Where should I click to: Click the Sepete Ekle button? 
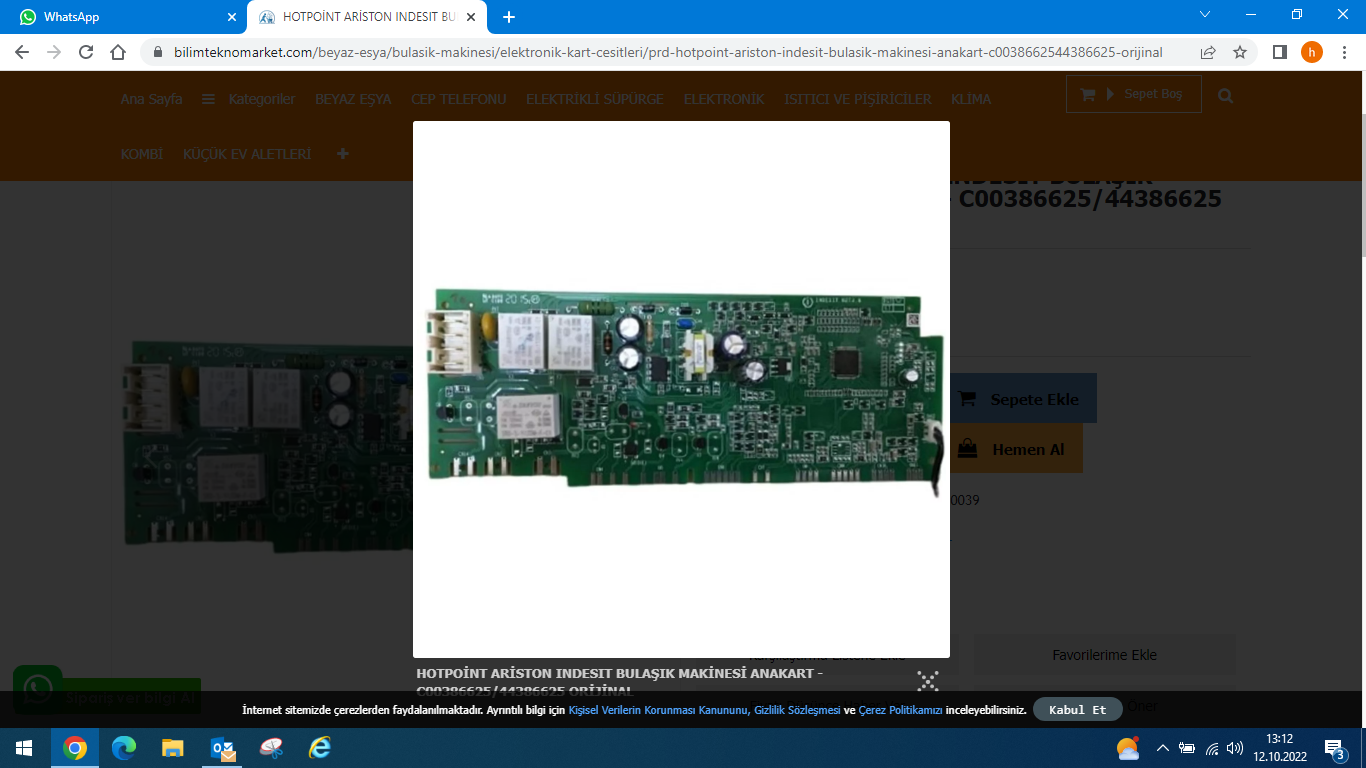point(1022,399)
